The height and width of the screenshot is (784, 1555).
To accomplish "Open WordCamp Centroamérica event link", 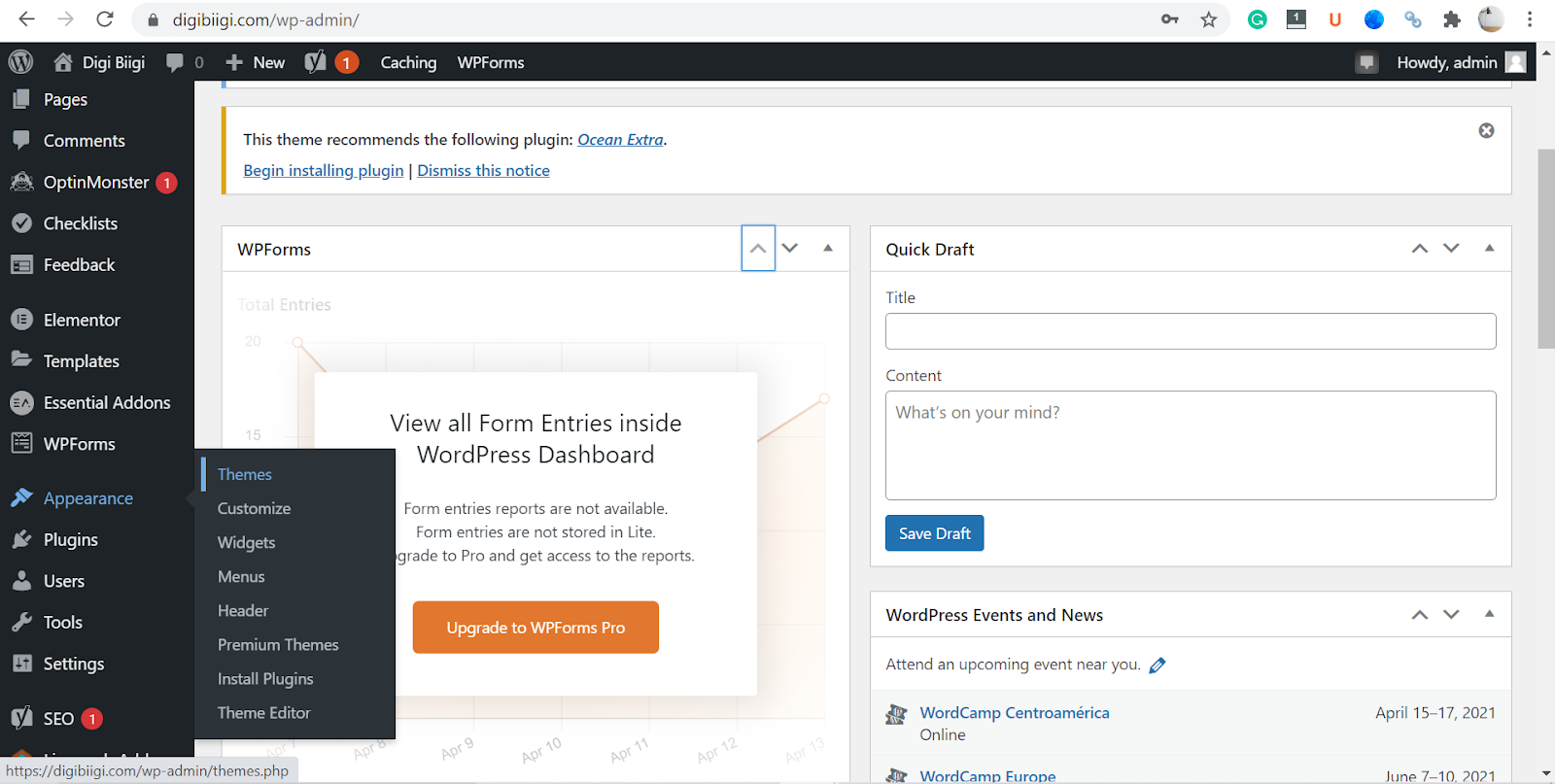I will [1015, 712].
